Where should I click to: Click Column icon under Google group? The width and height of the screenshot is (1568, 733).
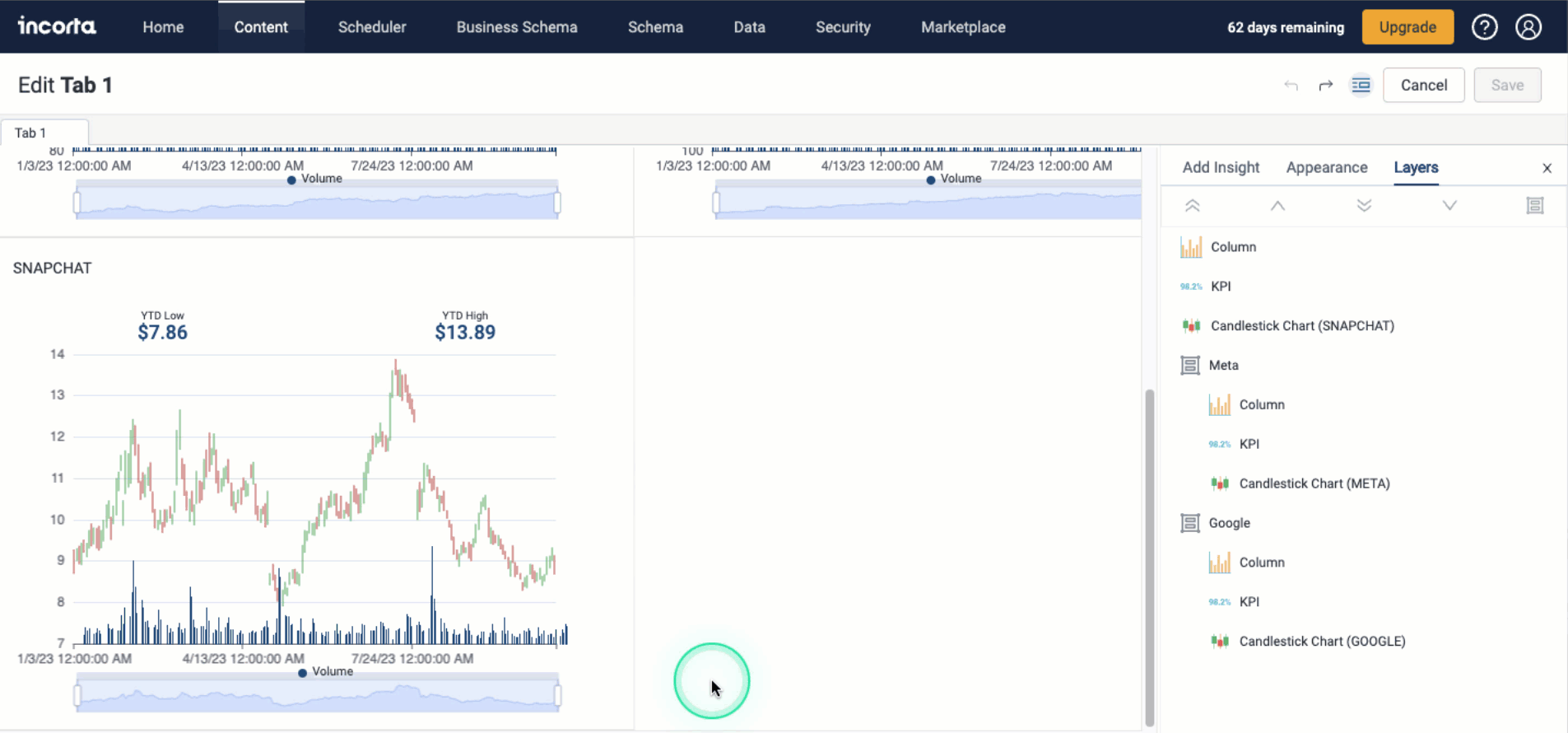coord(1220,563)
